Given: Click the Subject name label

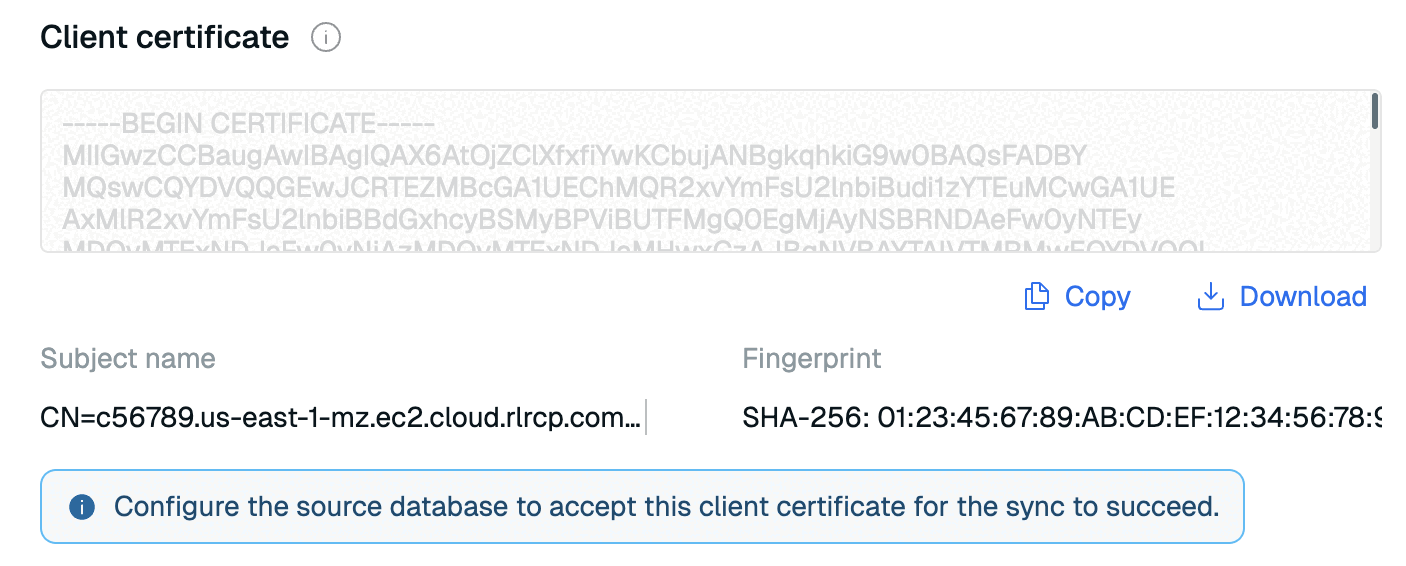Looking at the screenshot, I should [128, 358].
